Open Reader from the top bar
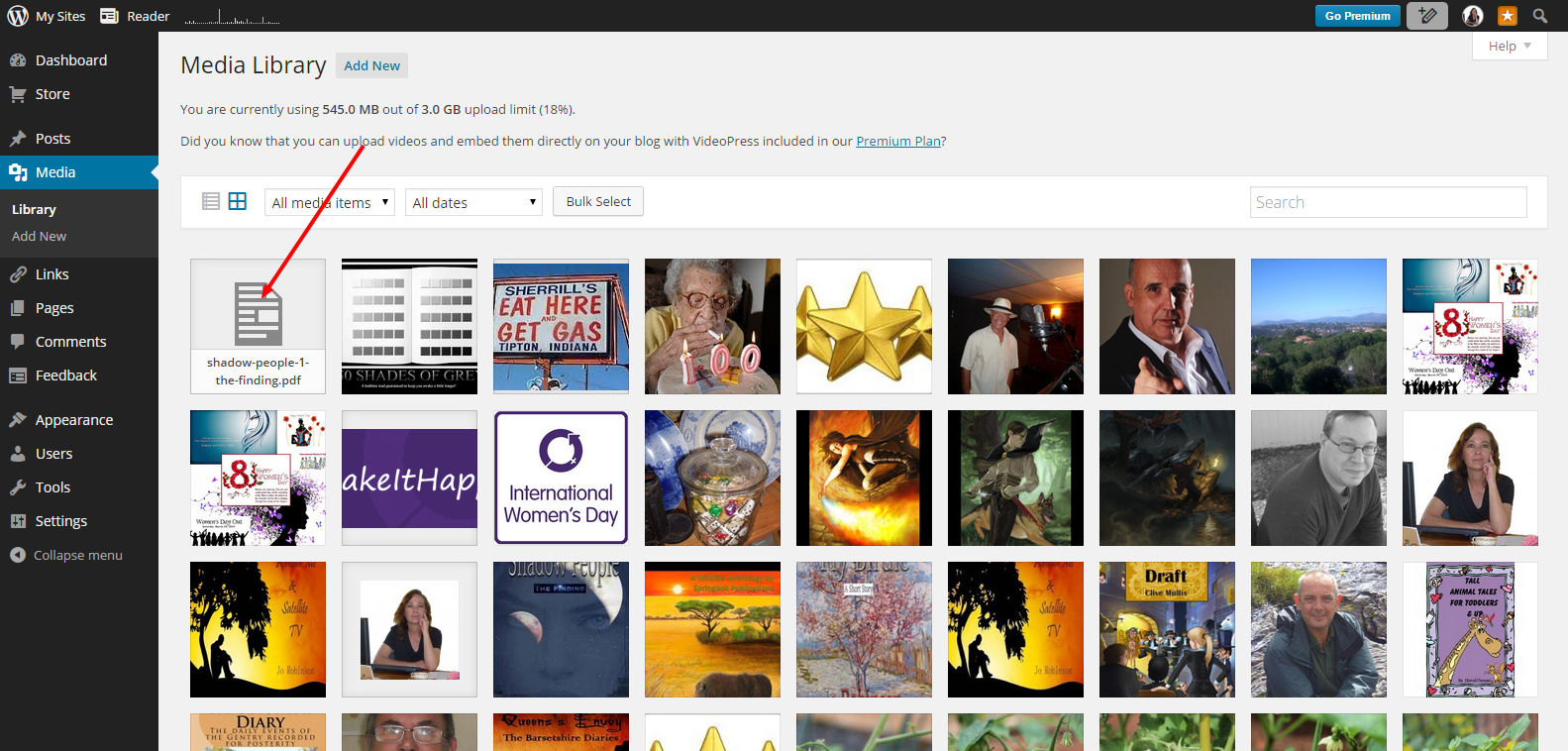1568x751 pixels. pos(136,16)
